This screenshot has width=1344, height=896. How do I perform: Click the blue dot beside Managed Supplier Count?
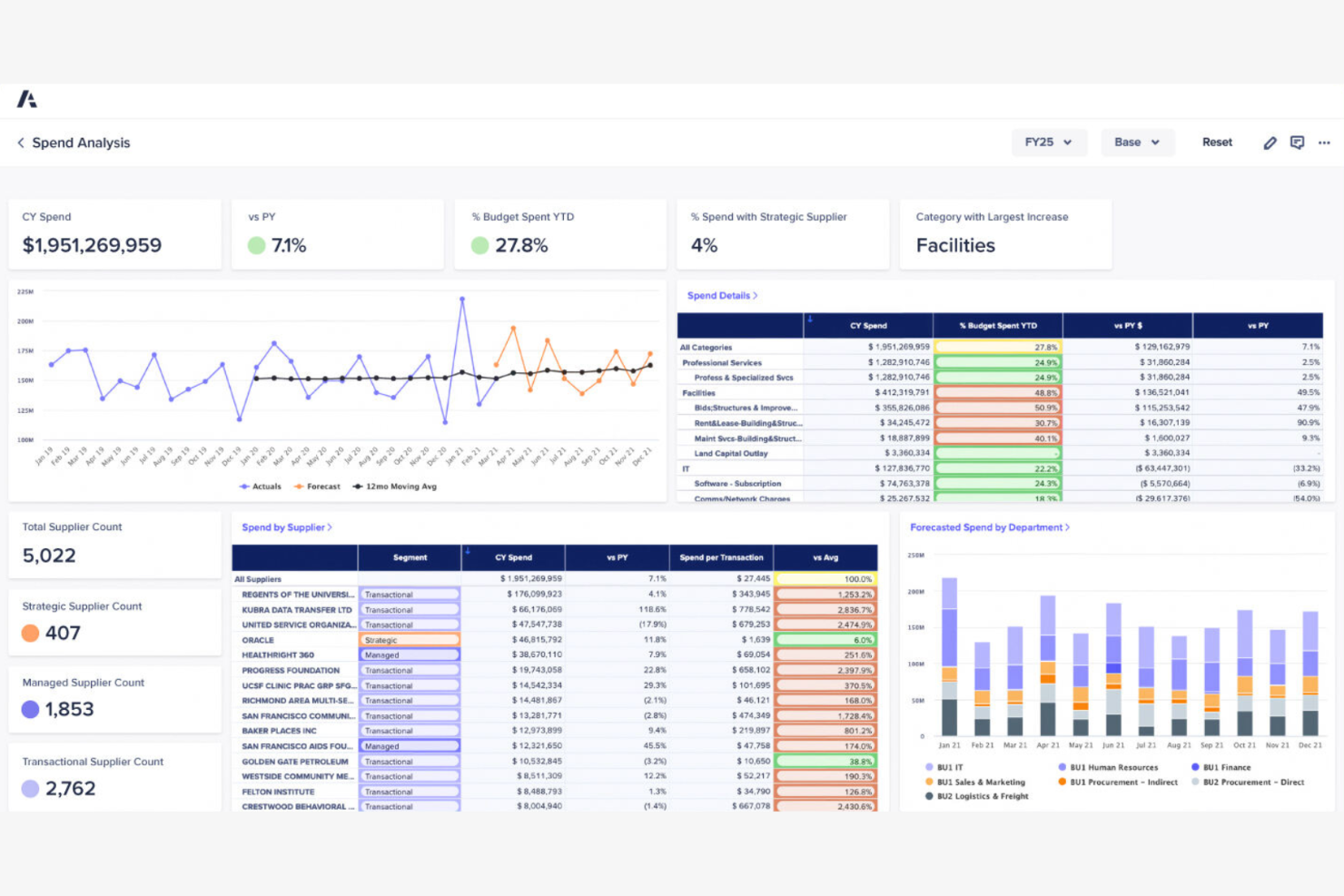point(29,709)
